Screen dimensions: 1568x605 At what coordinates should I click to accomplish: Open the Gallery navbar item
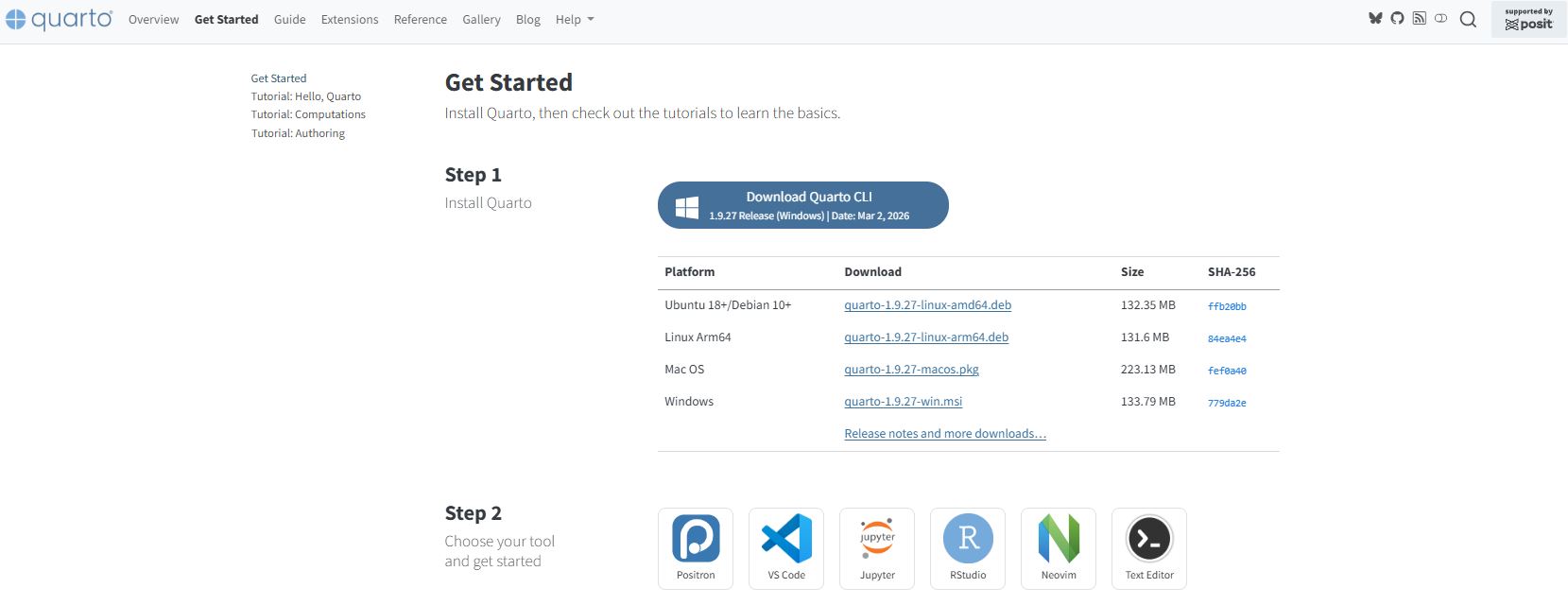click(x=481, y=19)
